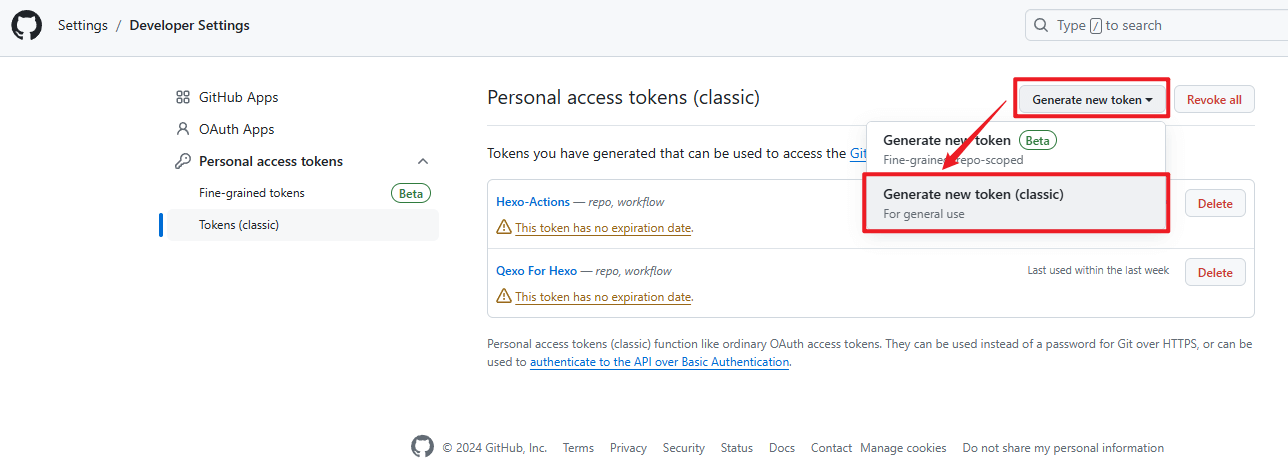The image size is (1288, 475).
Task: Click the warning icon under Hexo-Actions
Action: [504, 228]
